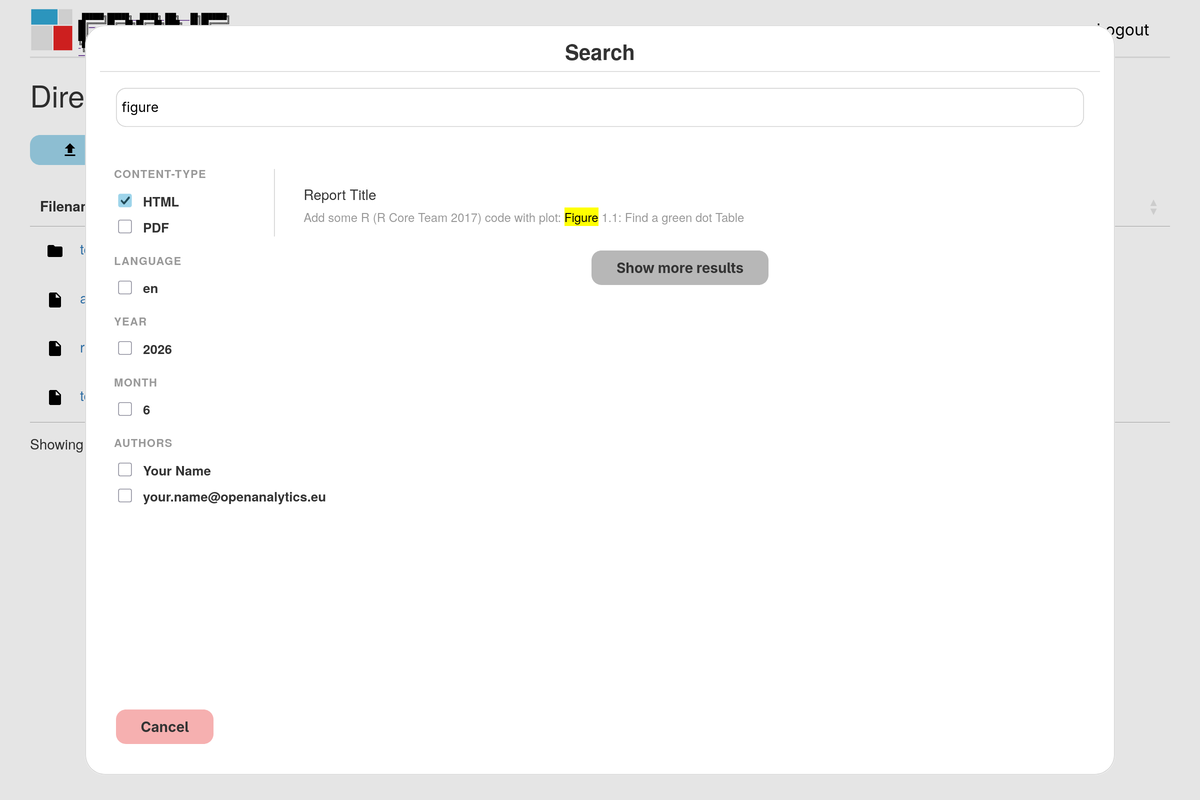This screenshot has width=1200, height=800.
Task: Uncheck the HTML content-type checkbox
Action: [125, 201]
